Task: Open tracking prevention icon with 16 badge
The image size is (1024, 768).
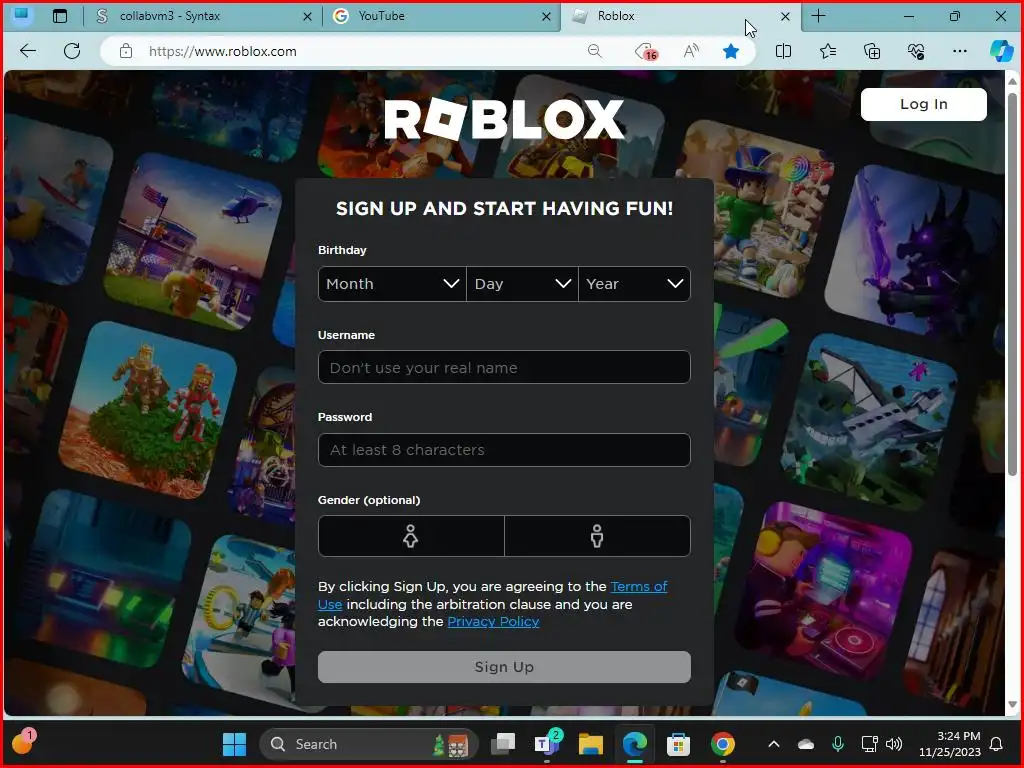Action: coord(646,52)
